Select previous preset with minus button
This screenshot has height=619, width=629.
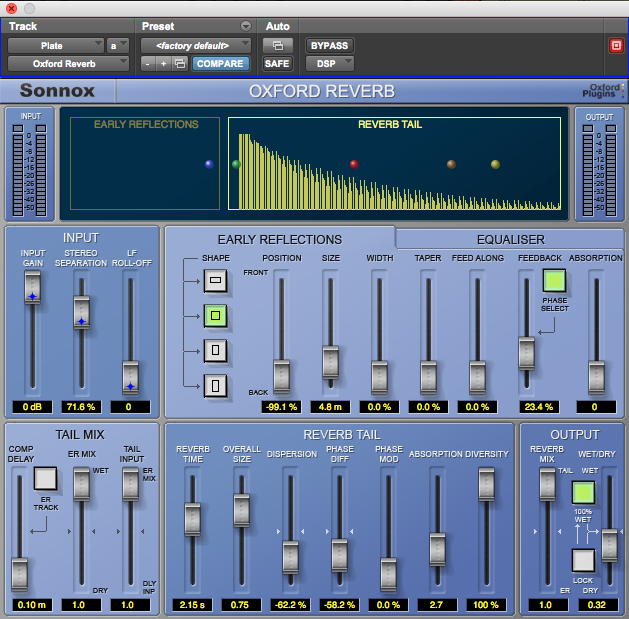click(x=148, y=64)
